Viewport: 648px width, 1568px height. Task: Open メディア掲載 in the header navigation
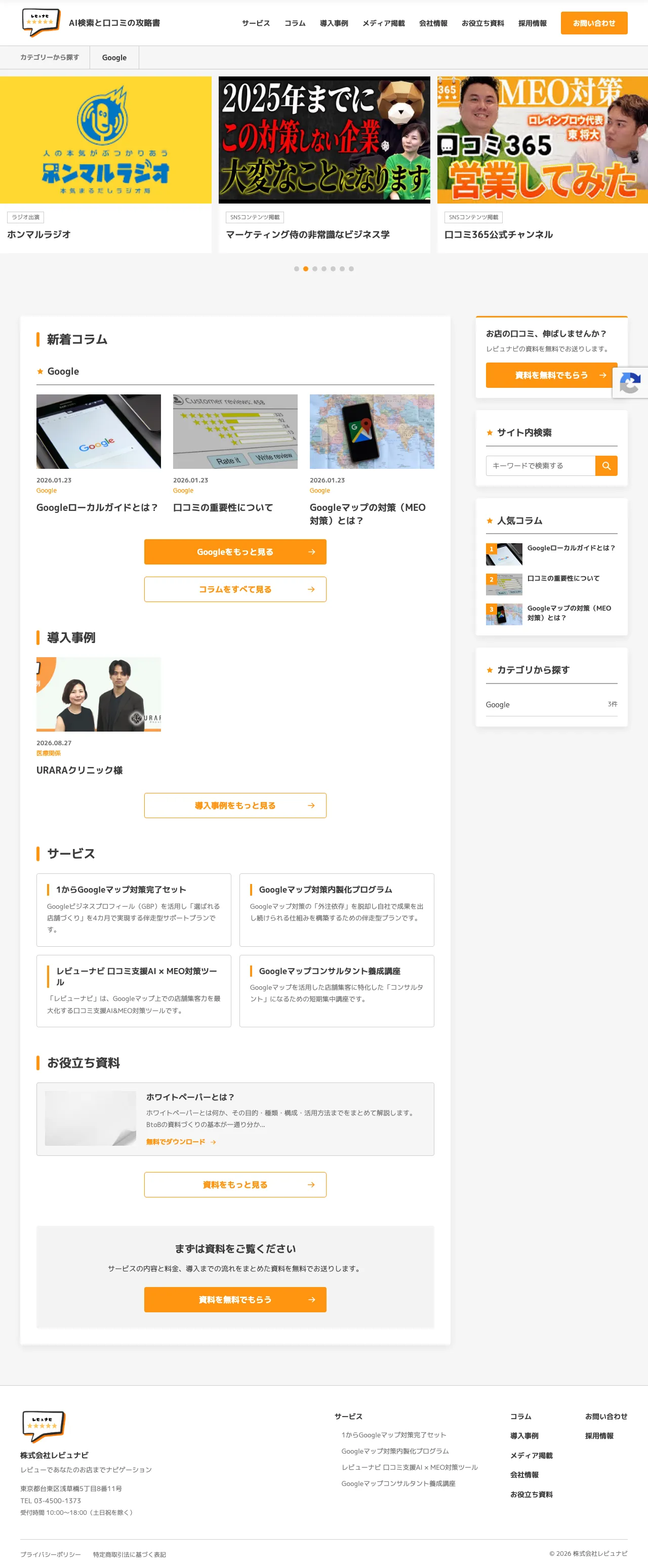(383, 23)
